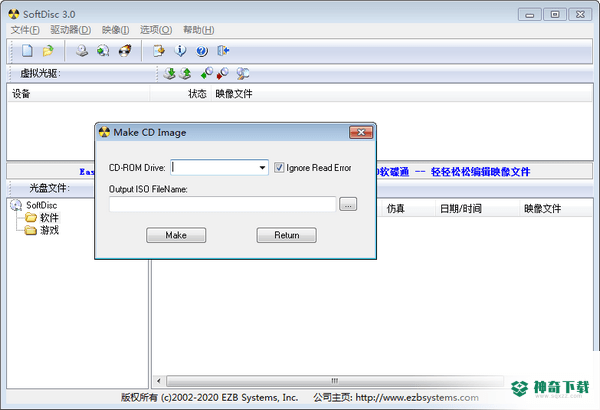600x410 pixels.
Task: Select the 软件 folder in the tree
Action: click(49, 218)
